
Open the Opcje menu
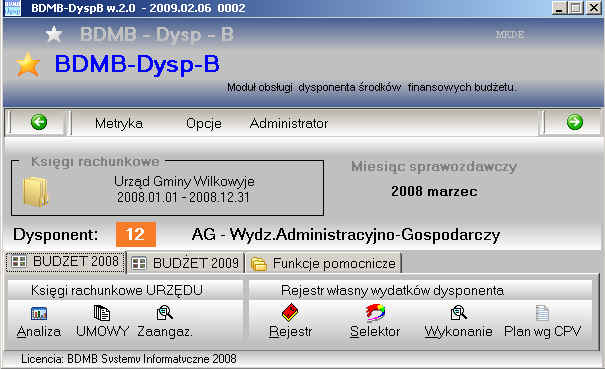[204, 124]
